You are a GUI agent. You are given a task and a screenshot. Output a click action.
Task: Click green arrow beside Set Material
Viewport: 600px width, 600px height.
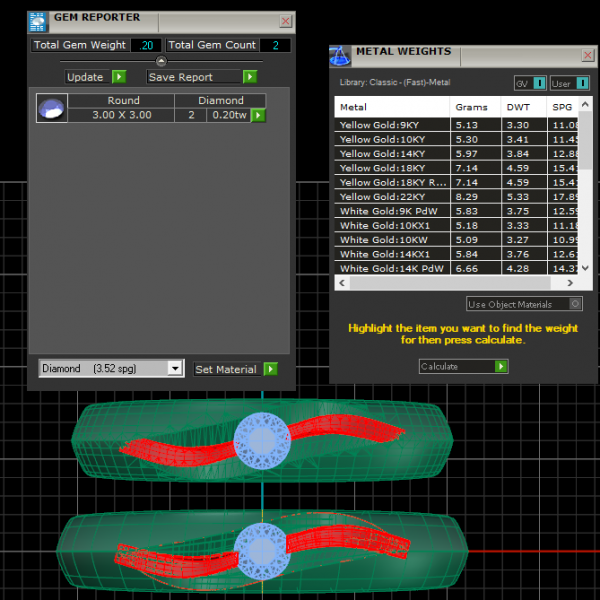(x=270, y=369)
